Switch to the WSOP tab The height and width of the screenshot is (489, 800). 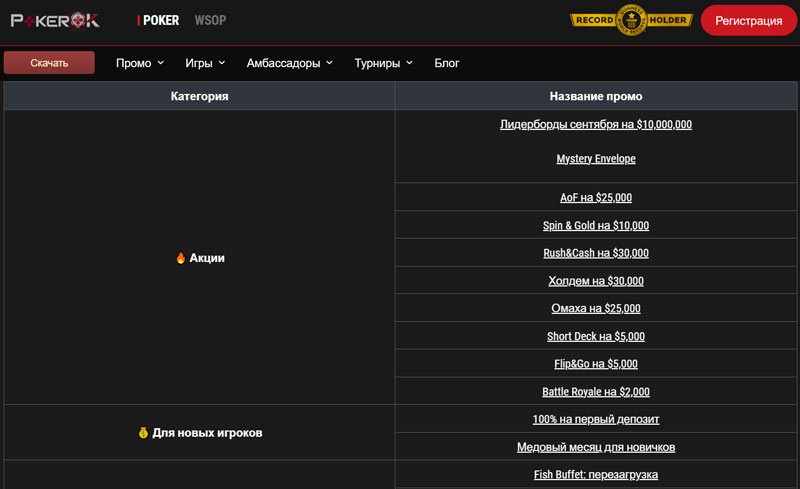[210, 20]
